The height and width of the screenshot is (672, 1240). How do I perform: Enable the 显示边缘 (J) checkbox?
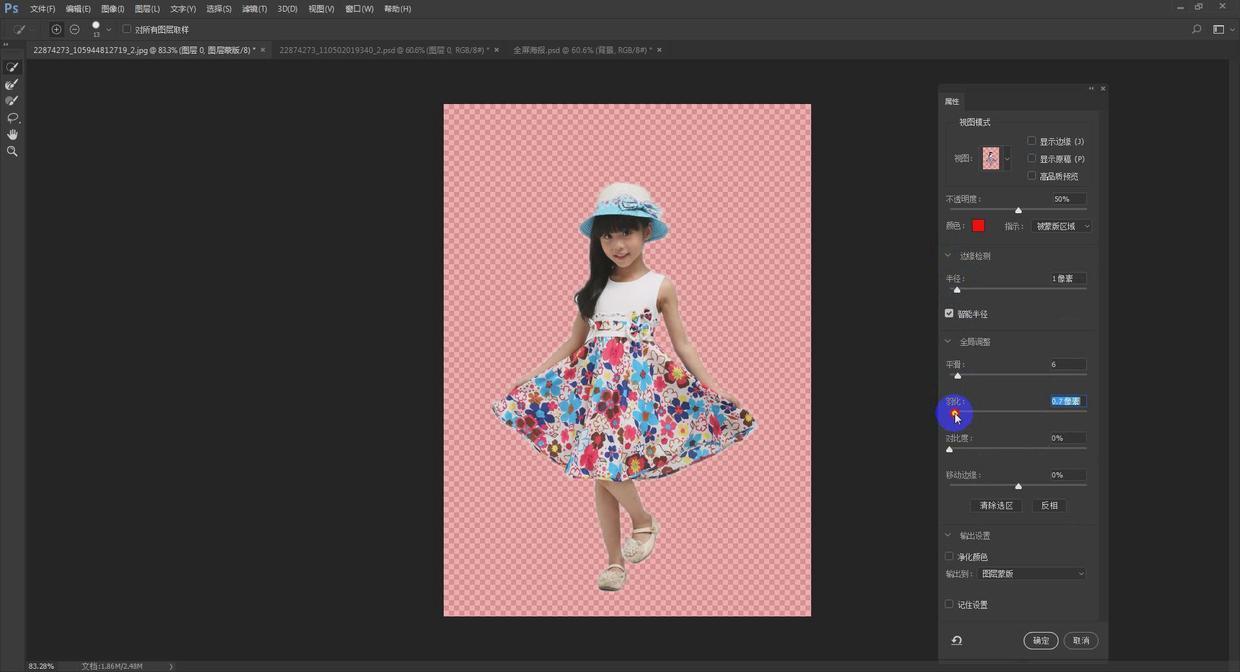pyautogui.click(x=1032, y=141)
